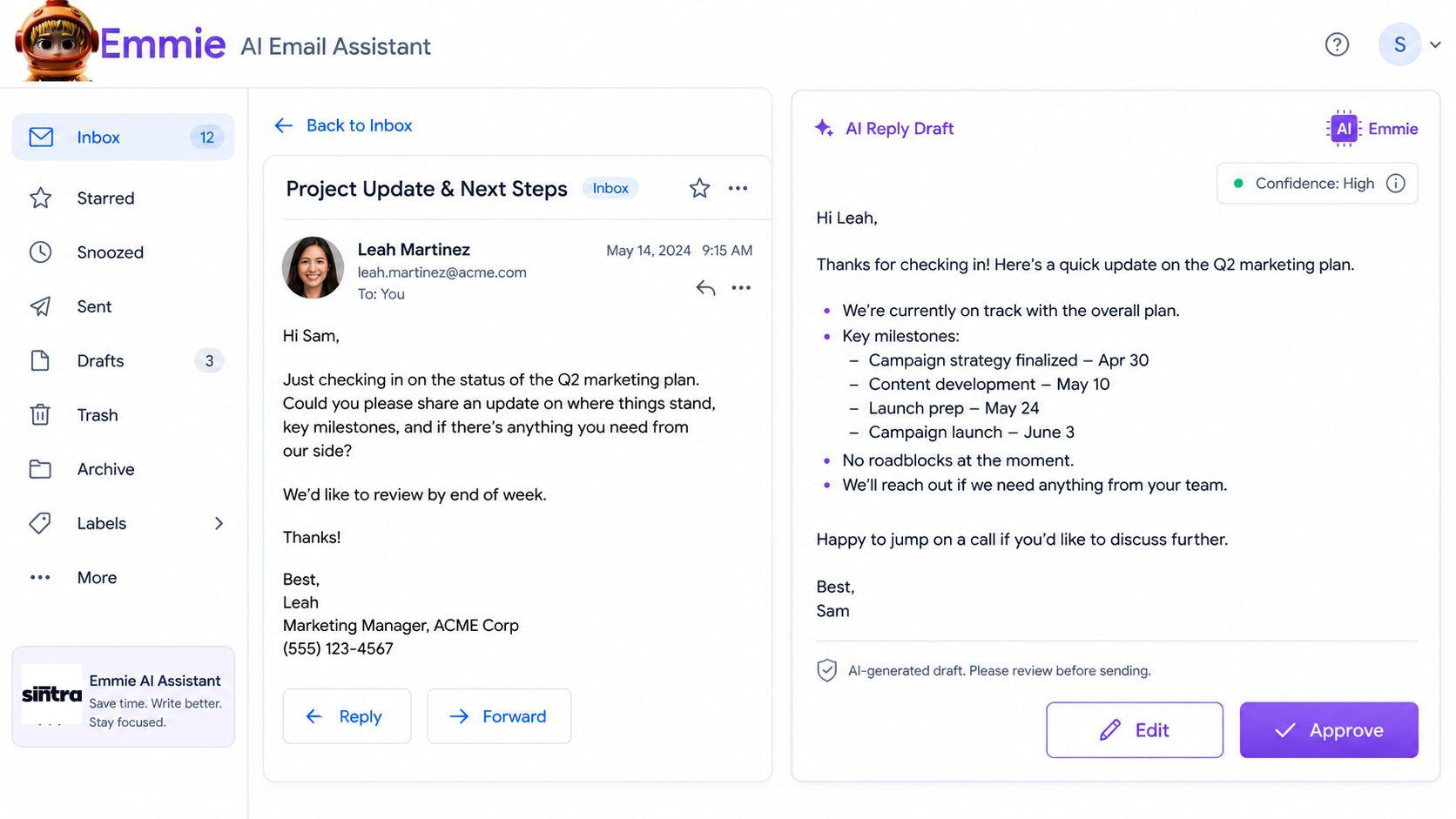Screen dimensions: 1456x819
Task: Open the Inbox folder
Action: (x=123, y=137)
